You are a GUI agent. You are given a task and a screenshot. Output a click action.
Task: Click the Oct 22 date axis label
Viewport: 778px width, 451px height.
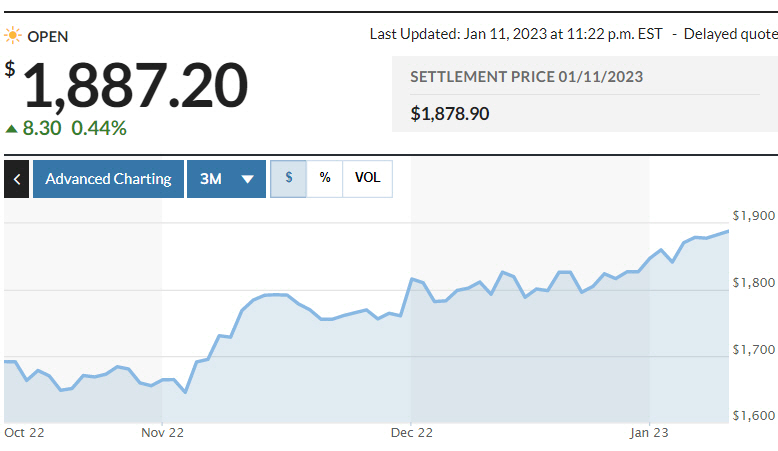[23, 433]
